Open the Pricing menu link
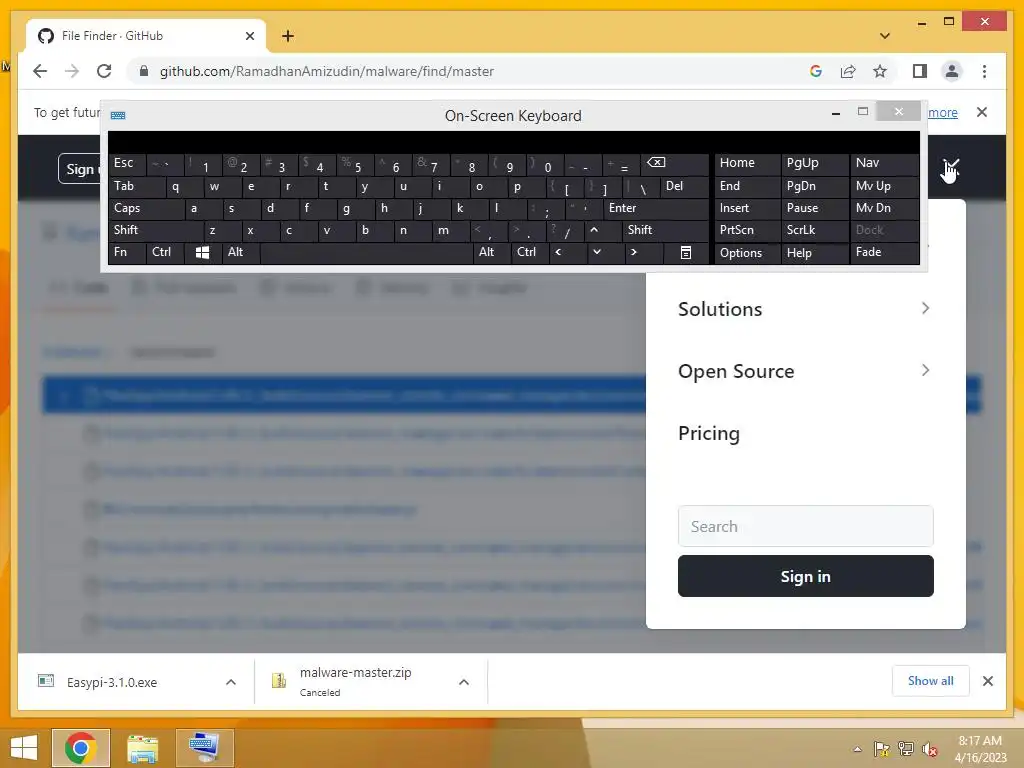This screenshot has width=1024, height=768. 709,433
